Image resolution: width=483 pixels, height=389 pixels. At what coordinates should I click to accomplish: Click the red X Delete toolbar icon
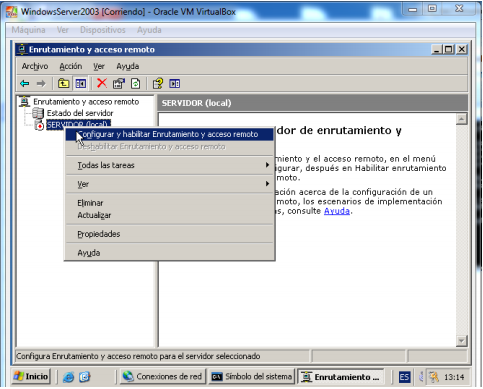(x=102, y=83)
